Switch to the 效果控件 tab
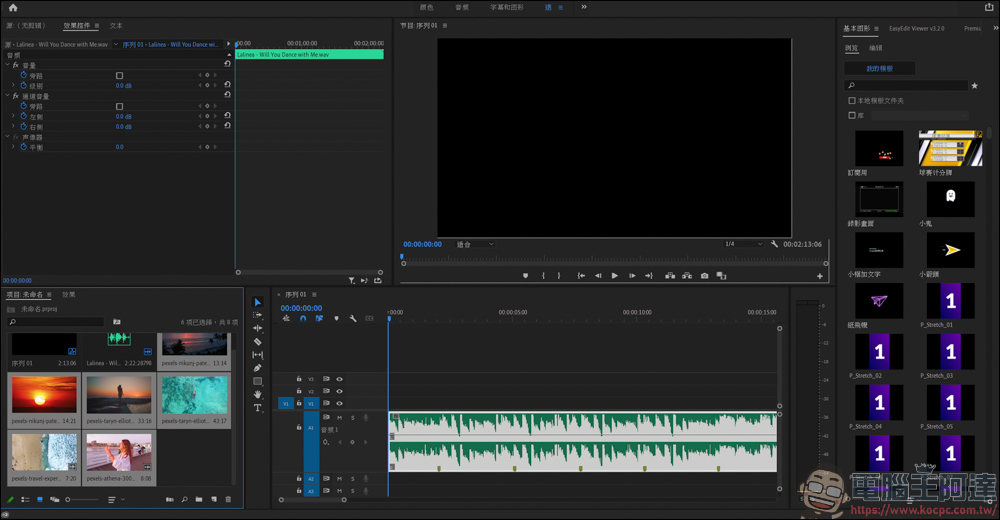 point(77,26)
